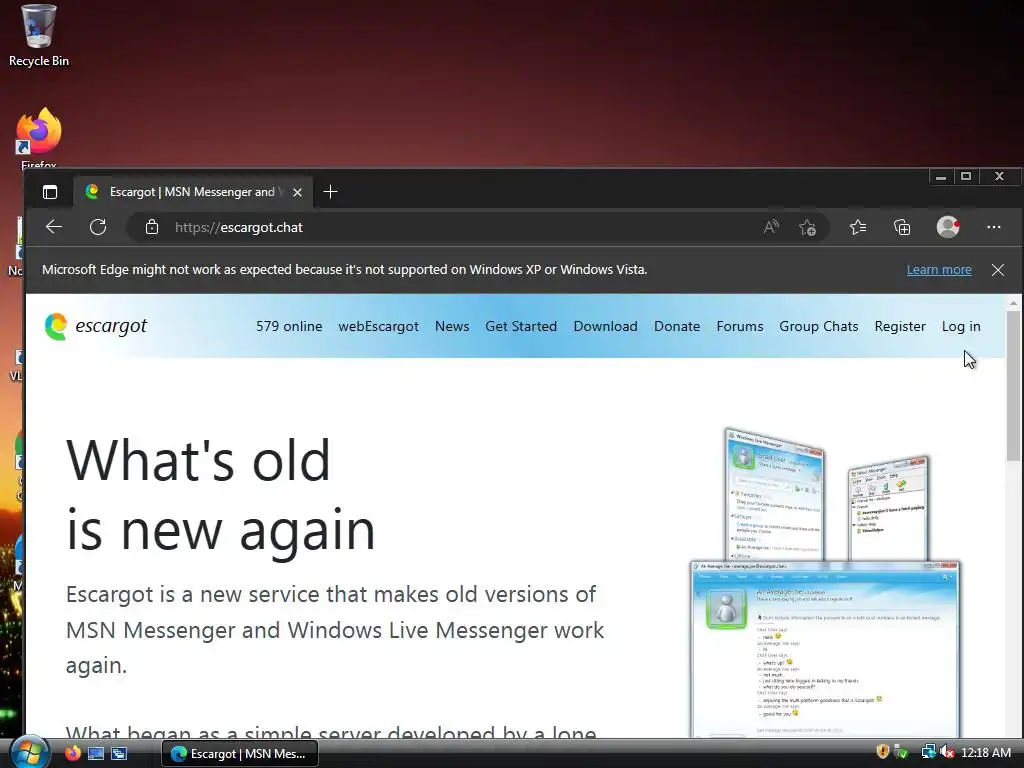Select the Firefox desktop shortcut
The height and width of the screenshot is (768, 1024).
(x=39, y=138)
